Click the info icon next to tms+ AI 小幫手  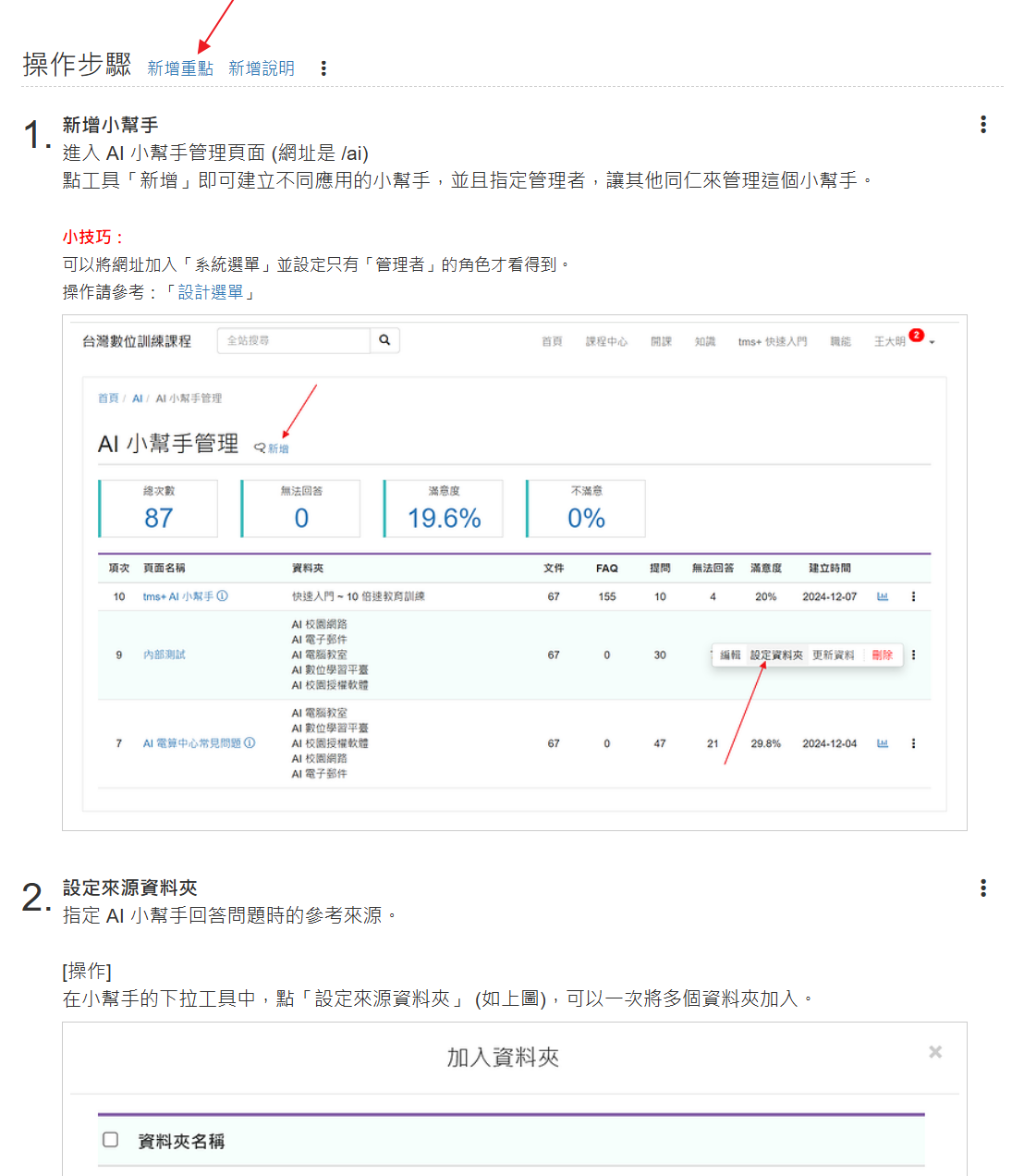[223, 596]
